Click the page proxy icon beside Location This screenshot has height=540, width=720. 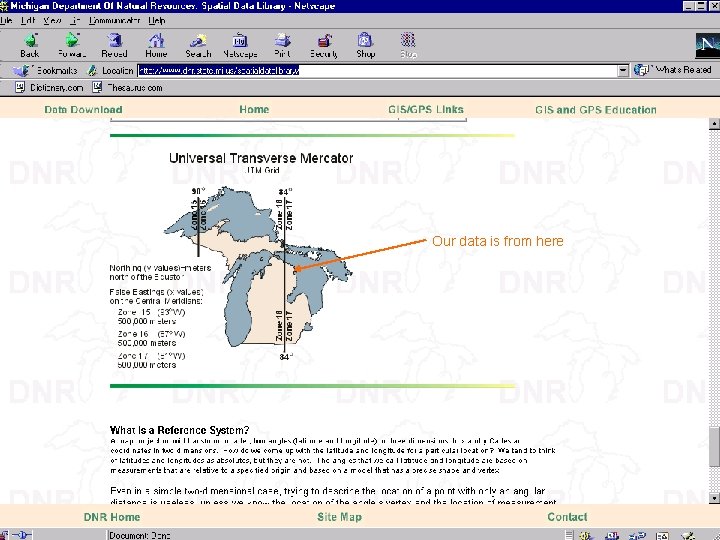[92, 70]
